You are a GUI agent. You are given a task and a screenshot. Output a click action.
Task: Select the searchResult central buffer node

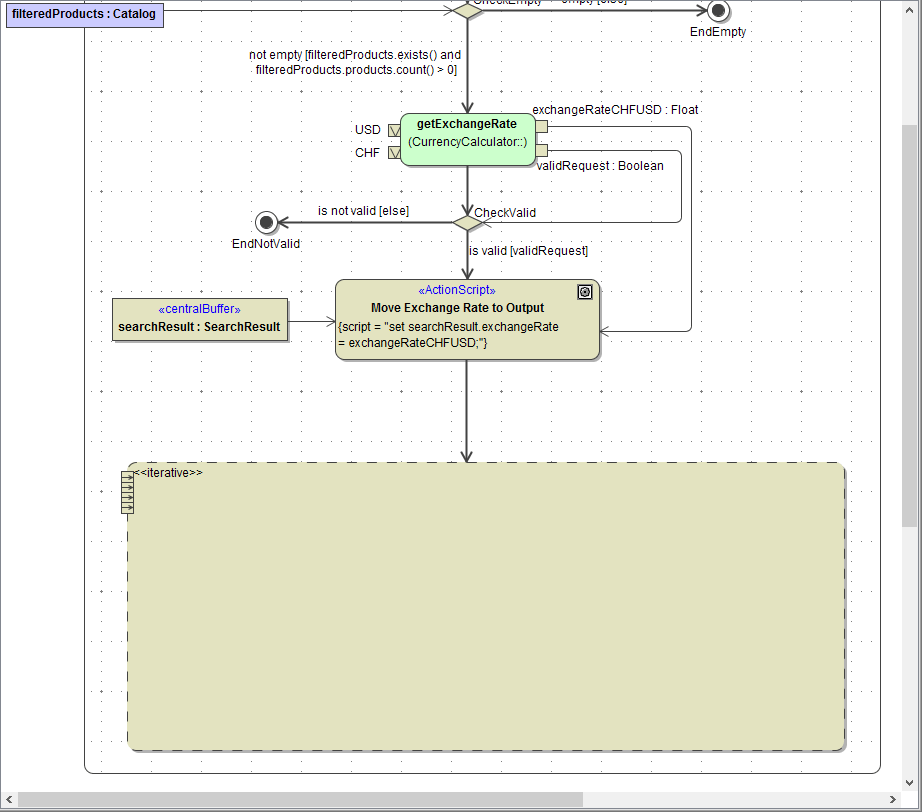coord(200,319)
